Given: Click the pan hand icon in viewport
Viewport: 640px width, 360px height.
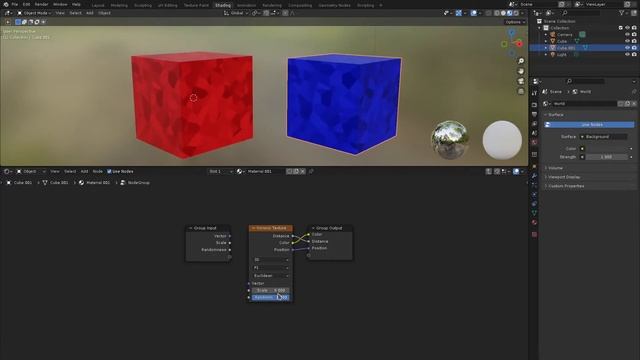Looking at the screenshot, I should tap(521, 71).
